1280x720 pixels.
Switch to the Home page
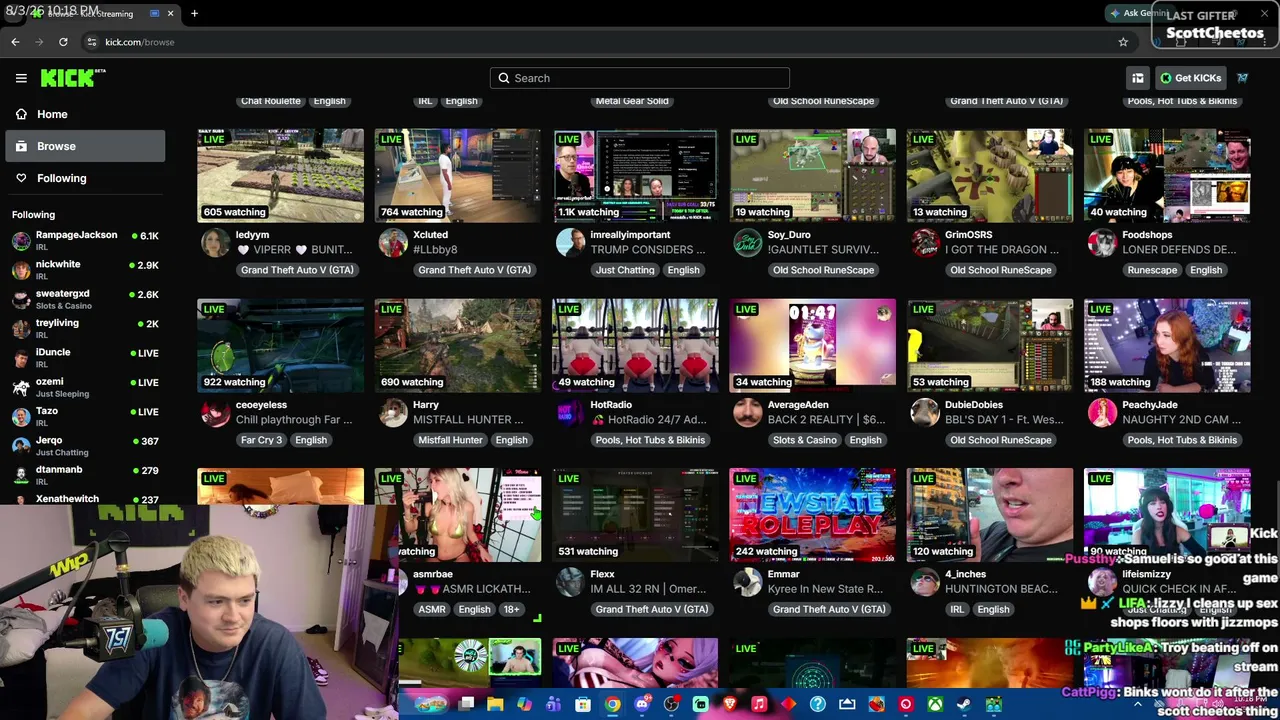pyautogui.click(x=85, y=114)
